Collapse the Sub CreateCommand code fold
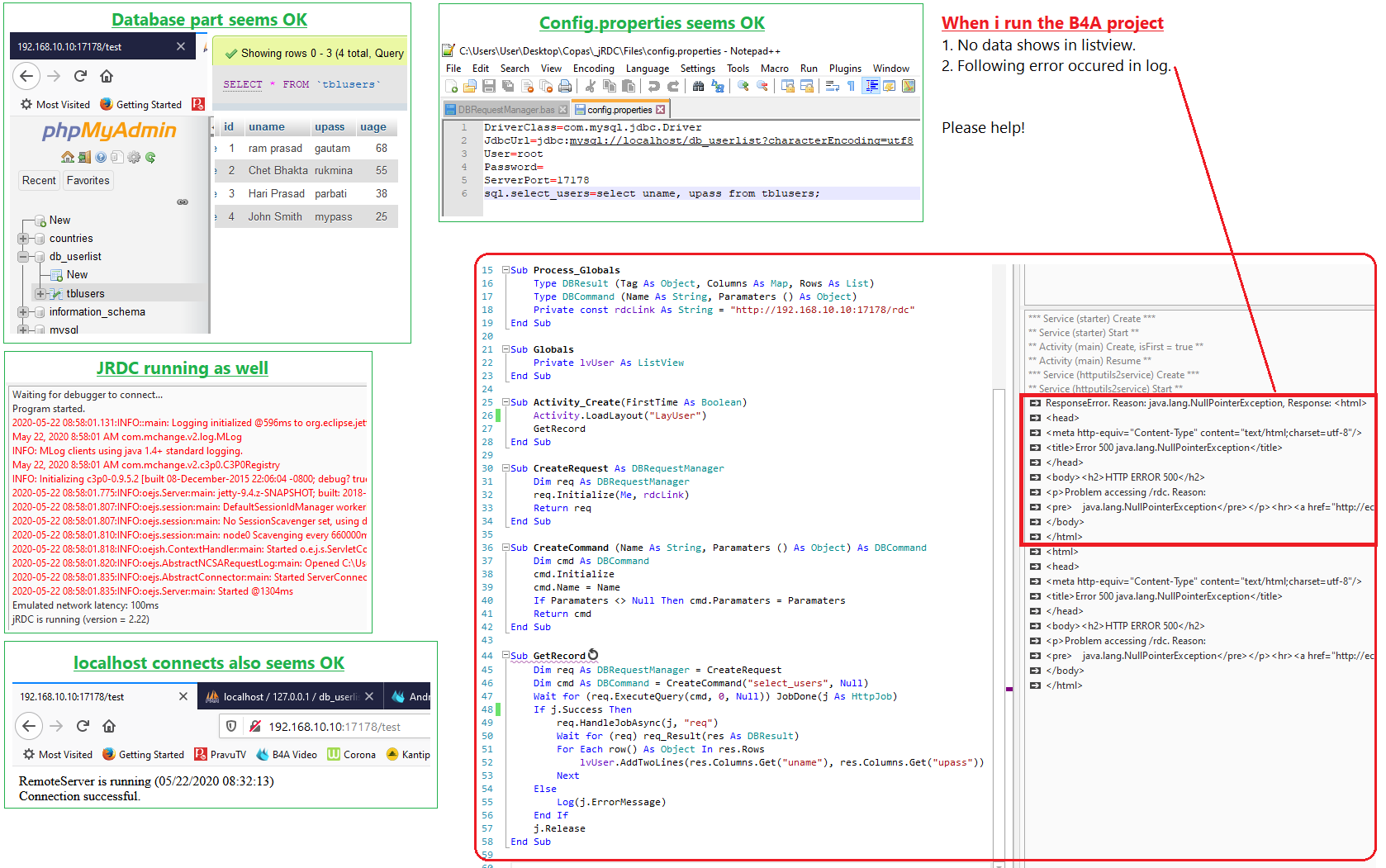1386x868 pixels. (506, 548)
